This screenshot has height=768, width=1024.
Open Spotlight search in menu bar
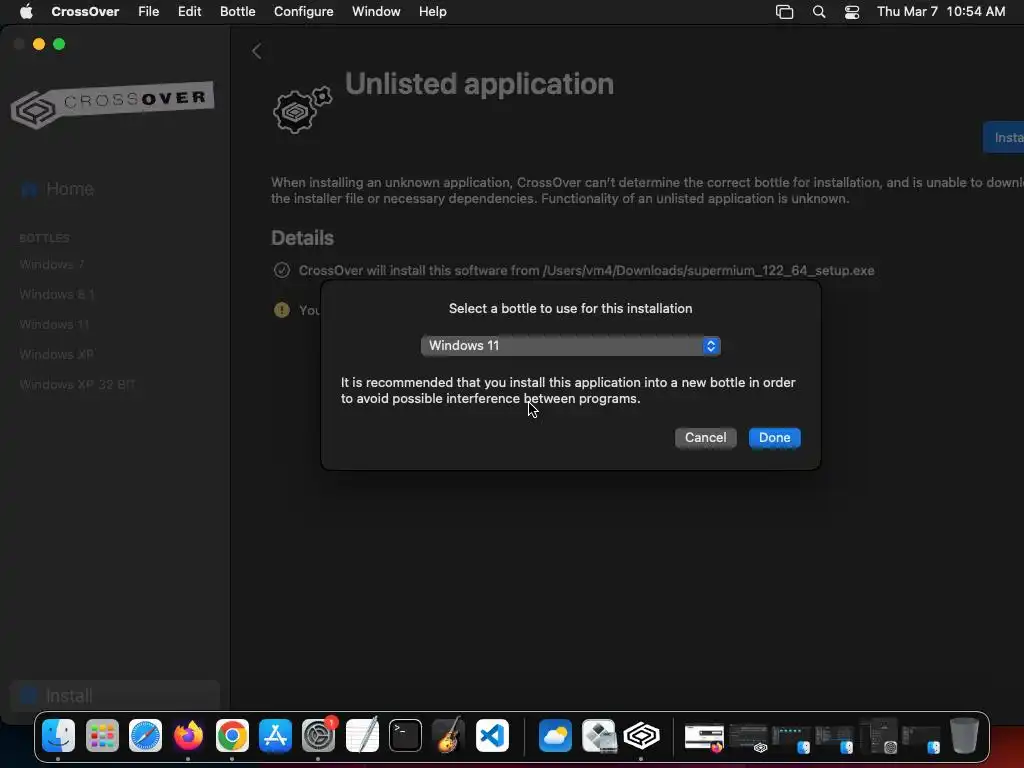point(819,12)
